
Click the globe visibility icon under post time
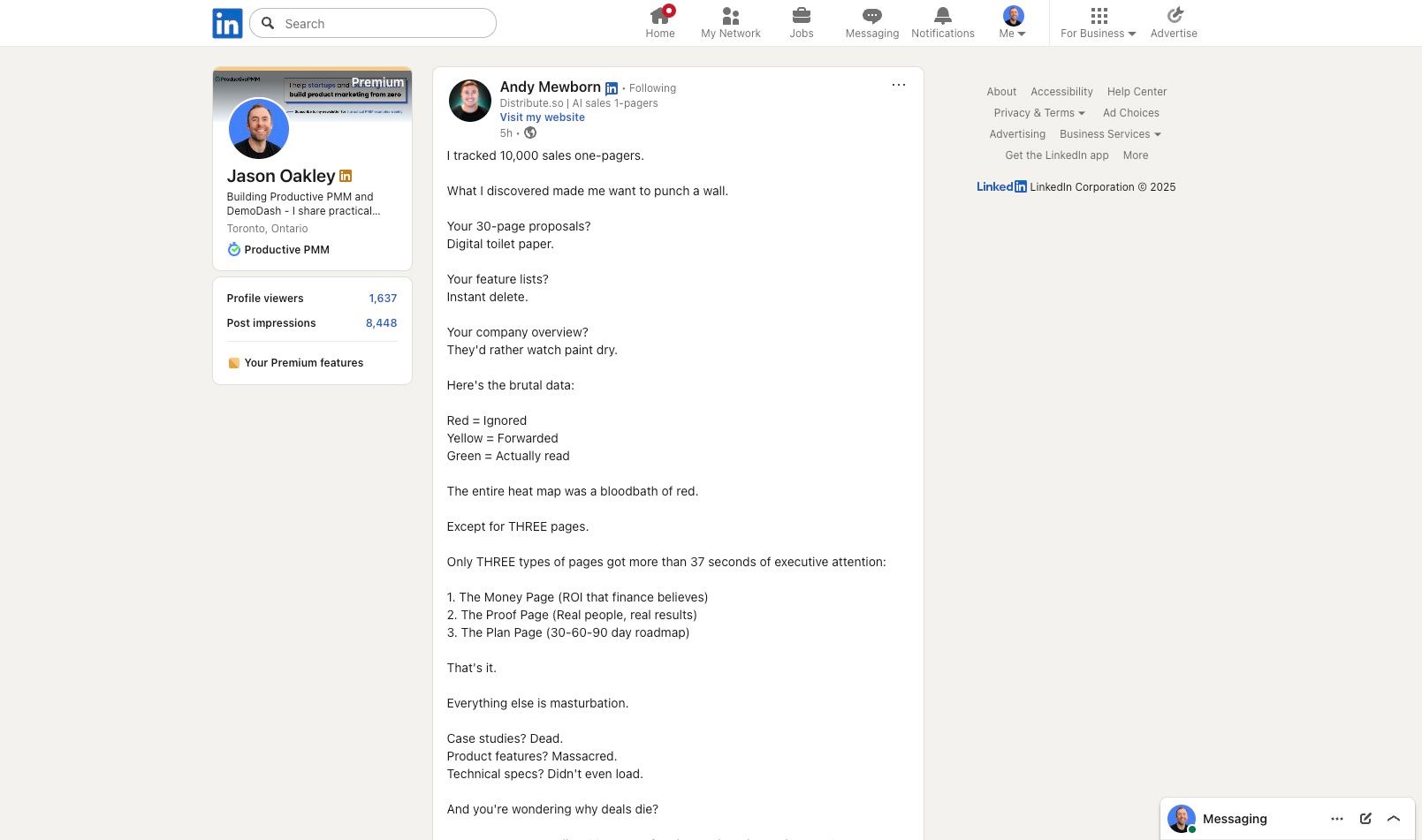click(530, 133)
